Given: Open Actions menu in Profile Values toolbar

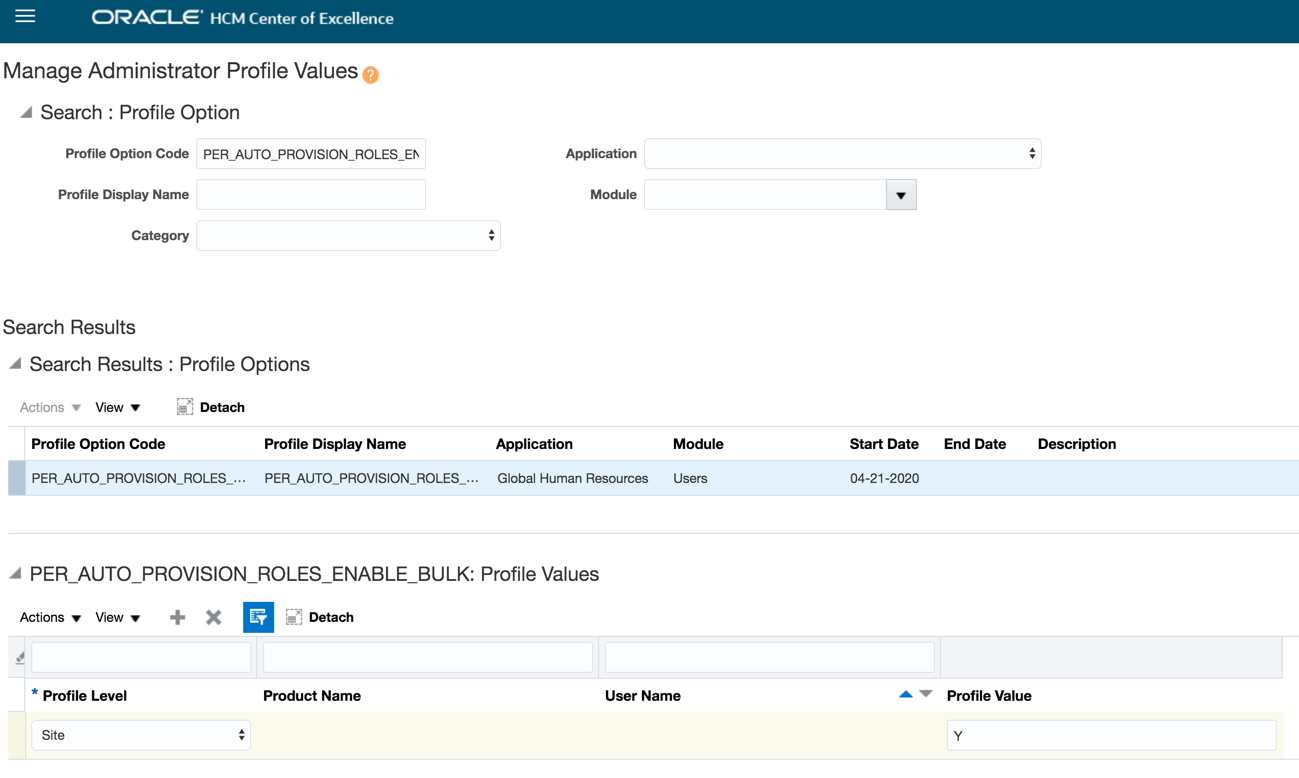Looking at the screenshot, I should click(50, 618).
